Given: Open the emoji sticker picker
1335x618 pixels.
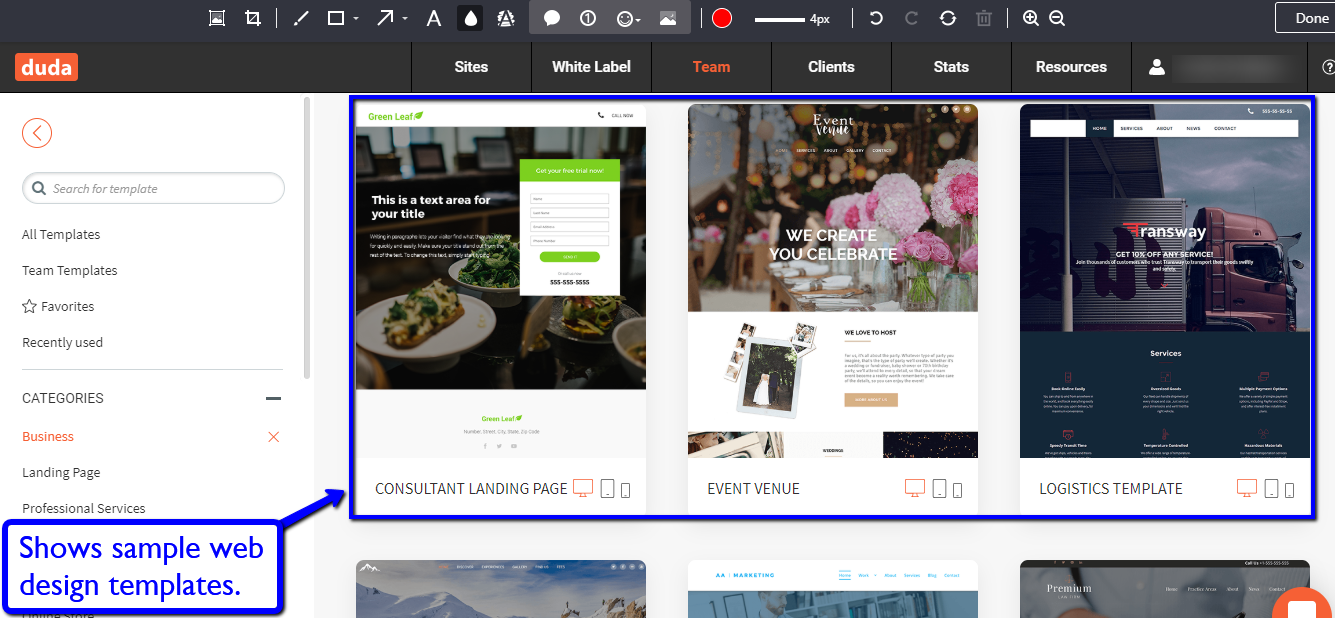Looking at the screenshot, I should [629, 18].
